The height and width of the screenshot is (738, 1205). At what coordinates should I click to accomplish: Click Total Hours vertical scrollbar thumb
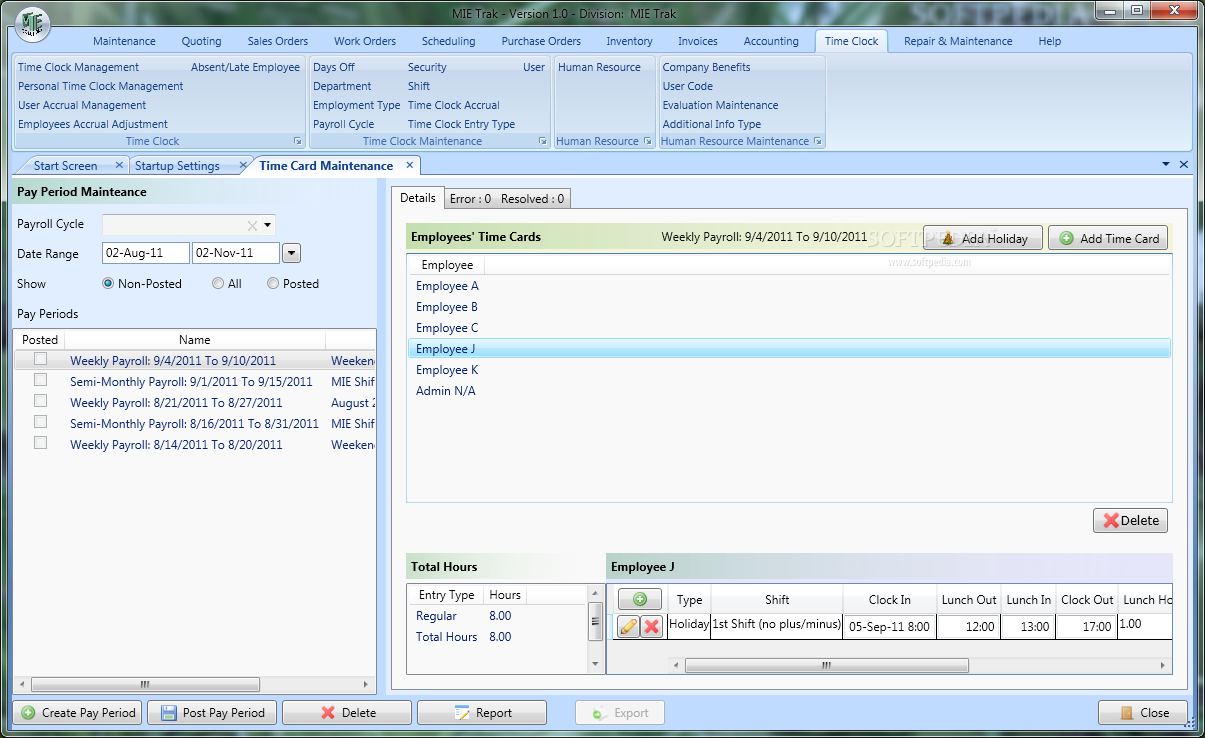595,621
